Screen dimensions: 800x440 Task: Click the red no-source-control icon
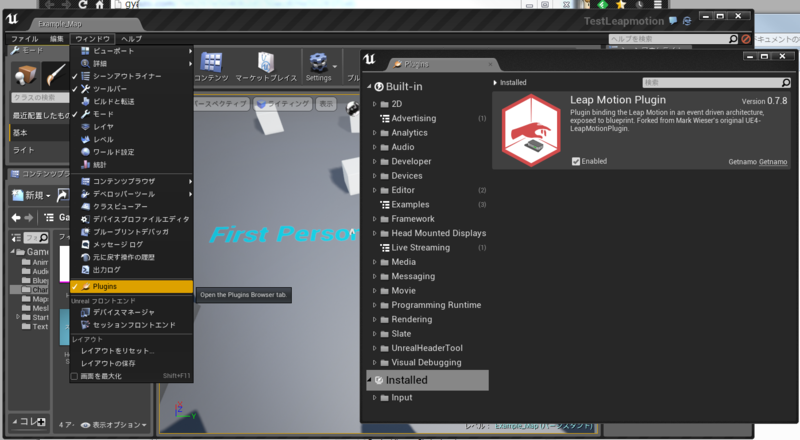coord(746,39)
